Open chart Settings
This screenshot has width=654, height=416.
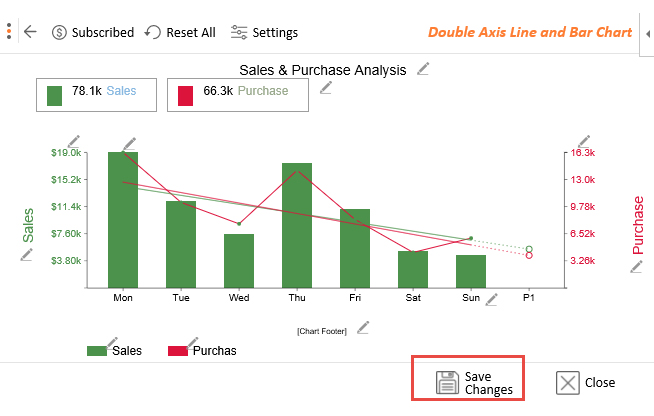264,33
